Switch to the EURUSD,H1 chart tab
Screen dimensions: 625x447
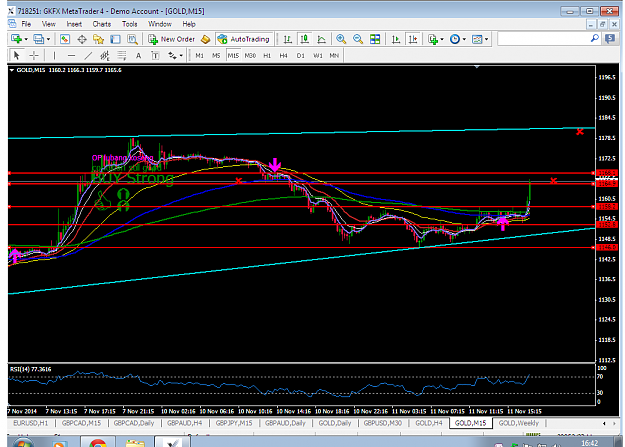click(x=30, y=423)
